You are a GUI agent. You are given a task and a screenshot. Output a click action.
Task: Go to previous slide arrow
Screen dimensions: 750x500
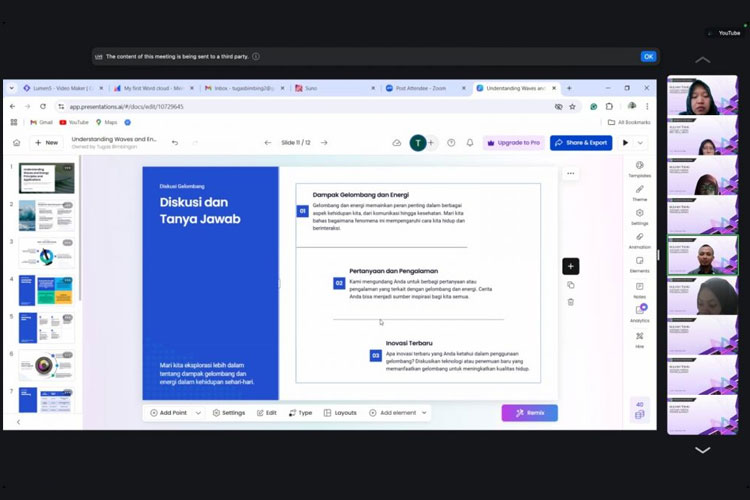(x=268, y=143)
